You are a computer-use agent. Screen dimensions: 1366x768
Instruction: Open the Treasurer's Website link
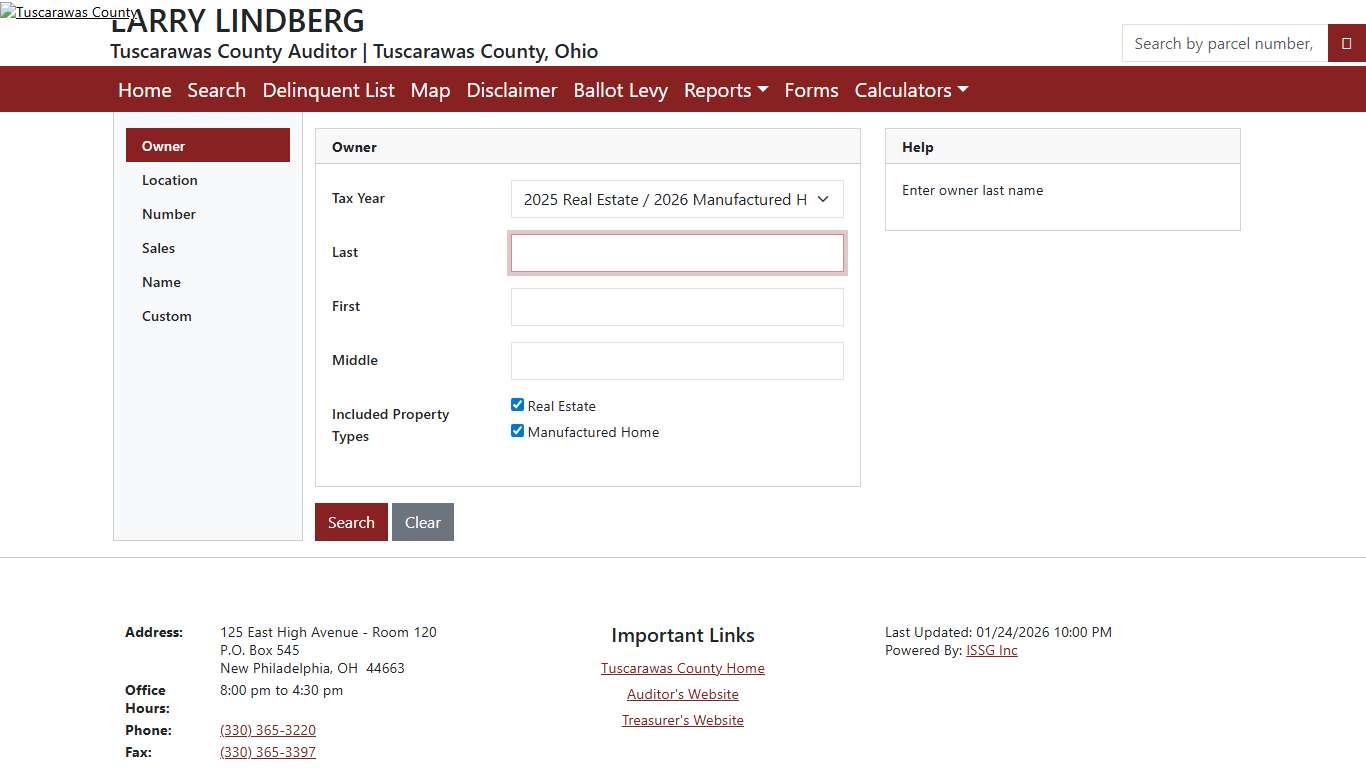683,720
